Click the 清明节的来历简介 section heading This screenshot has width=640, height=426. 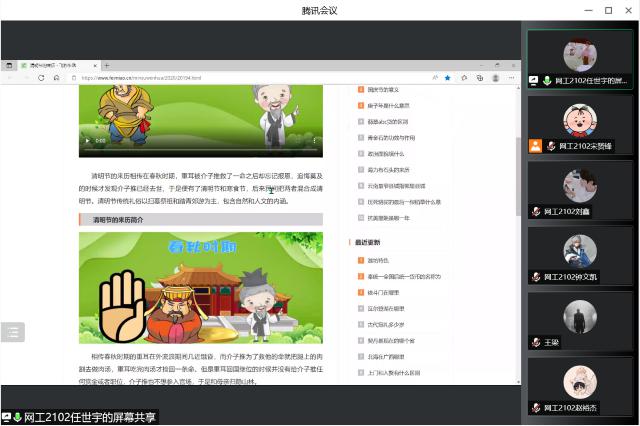201,220
